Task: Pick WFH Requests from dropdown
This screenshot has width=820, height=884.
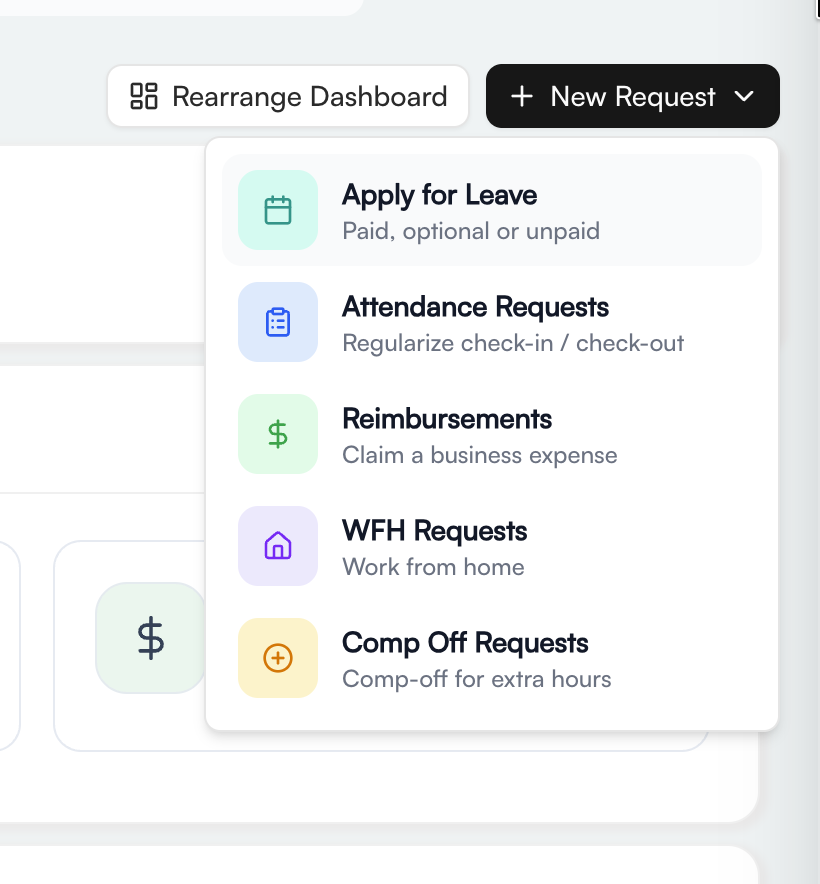Action: (492, 546)
